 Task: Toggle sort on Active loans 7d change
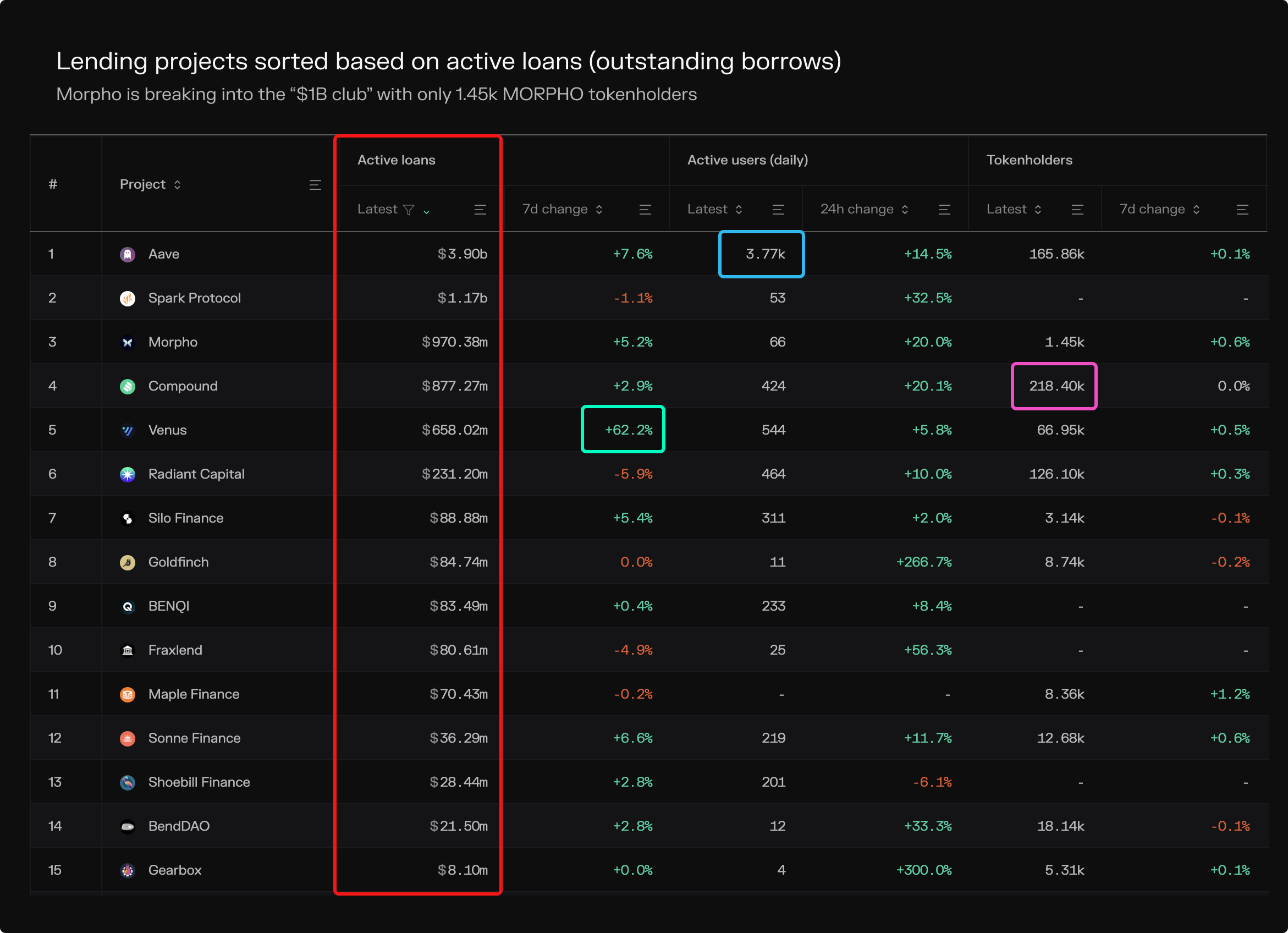click(x=599, y=210)
